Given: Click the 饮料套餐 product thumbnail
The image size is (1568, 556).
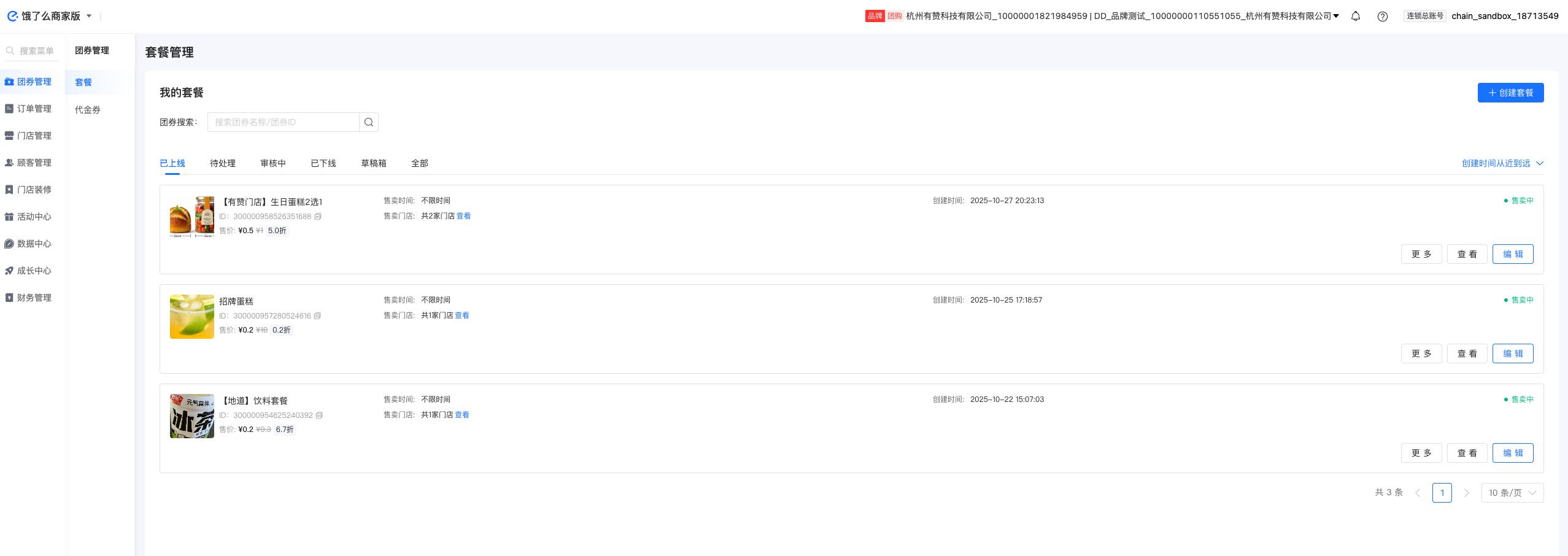Looking at the screenshot, I should click(x=192, y=416).
